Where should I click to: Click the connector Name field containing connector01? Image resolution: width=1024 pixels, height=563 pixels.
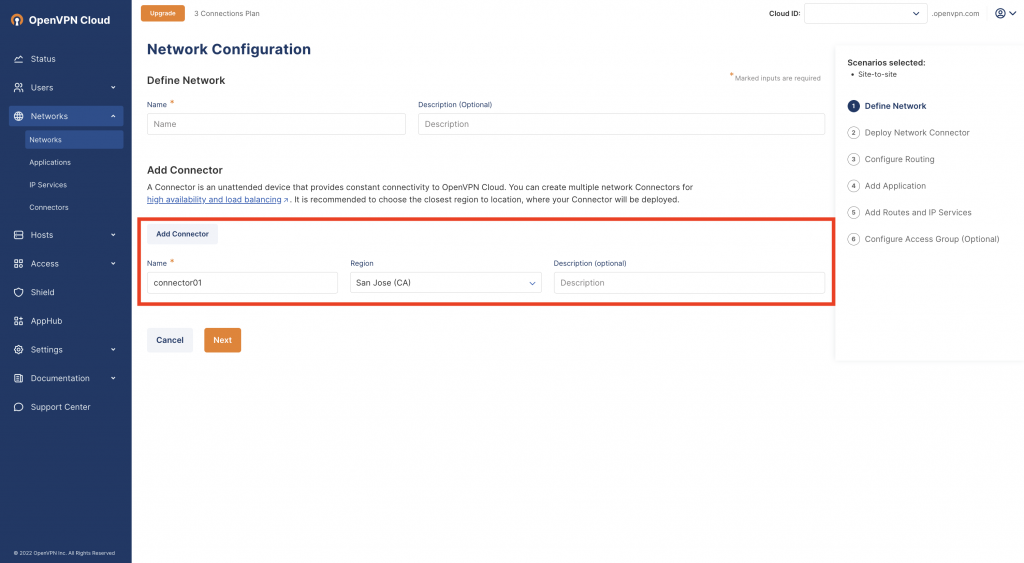pyautogui.click(x=242, y=283)
